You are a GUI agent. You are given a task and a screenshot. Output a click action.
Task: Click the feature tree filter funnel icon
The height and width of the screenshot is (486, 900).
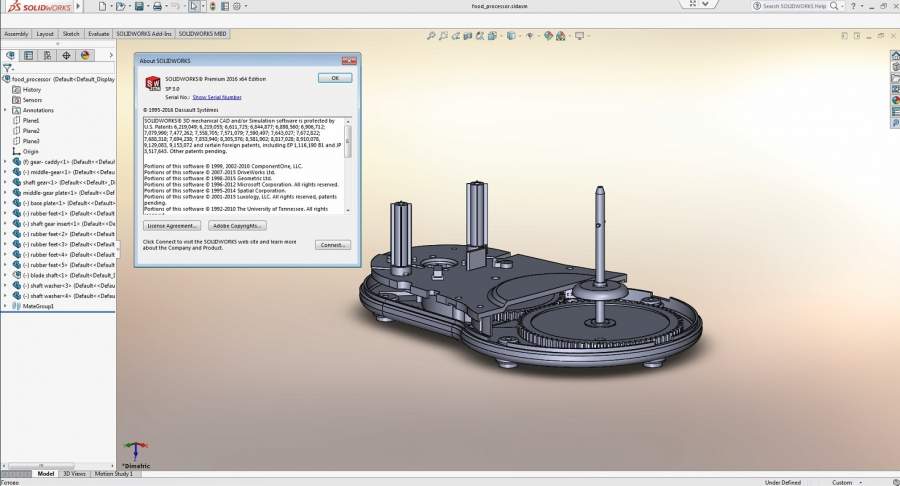pyautogui.click(x=8, y=69)
